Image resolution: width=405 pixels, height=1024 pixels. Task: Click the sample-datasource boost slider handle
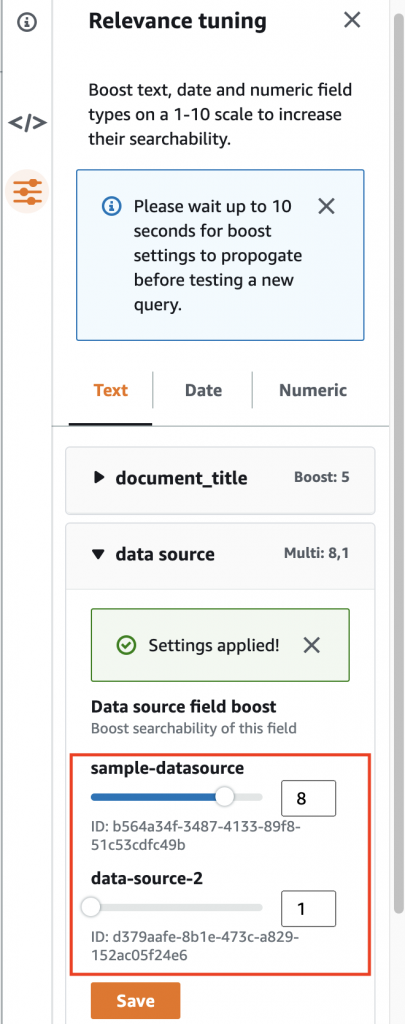(225, 797)
